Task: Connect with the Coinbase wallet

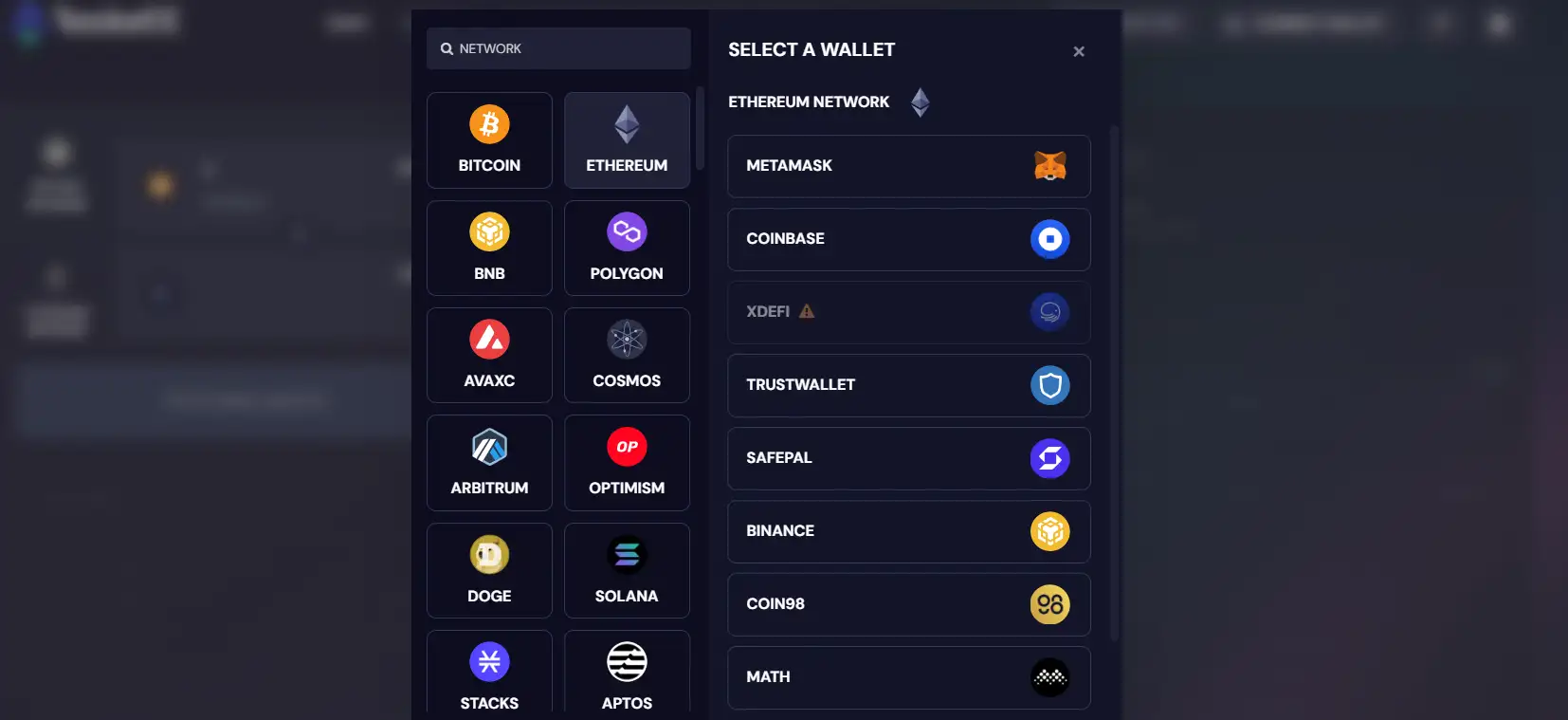Action: point(908,239)
